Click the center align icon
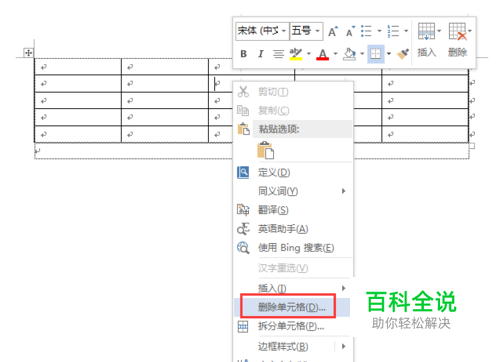 [x=278, y=53]
